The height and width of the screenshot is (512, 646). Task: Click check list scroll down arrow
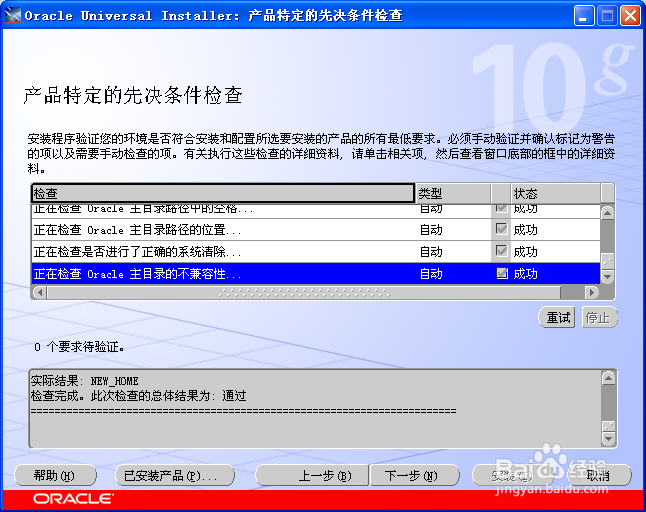608,277
